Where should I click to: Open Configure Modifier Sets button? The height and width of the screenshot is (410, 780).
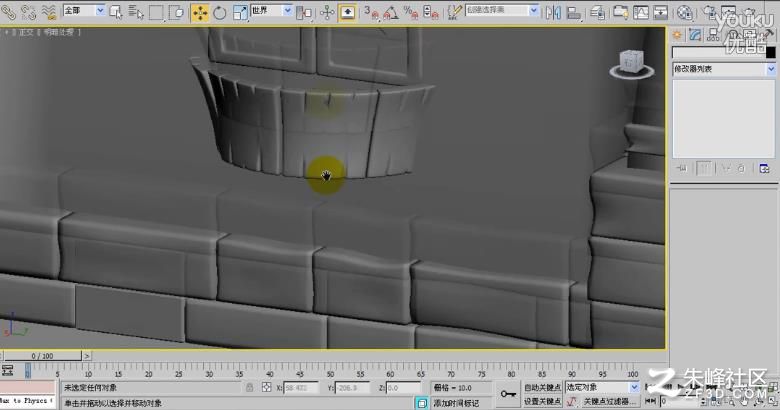click(764, 169)
